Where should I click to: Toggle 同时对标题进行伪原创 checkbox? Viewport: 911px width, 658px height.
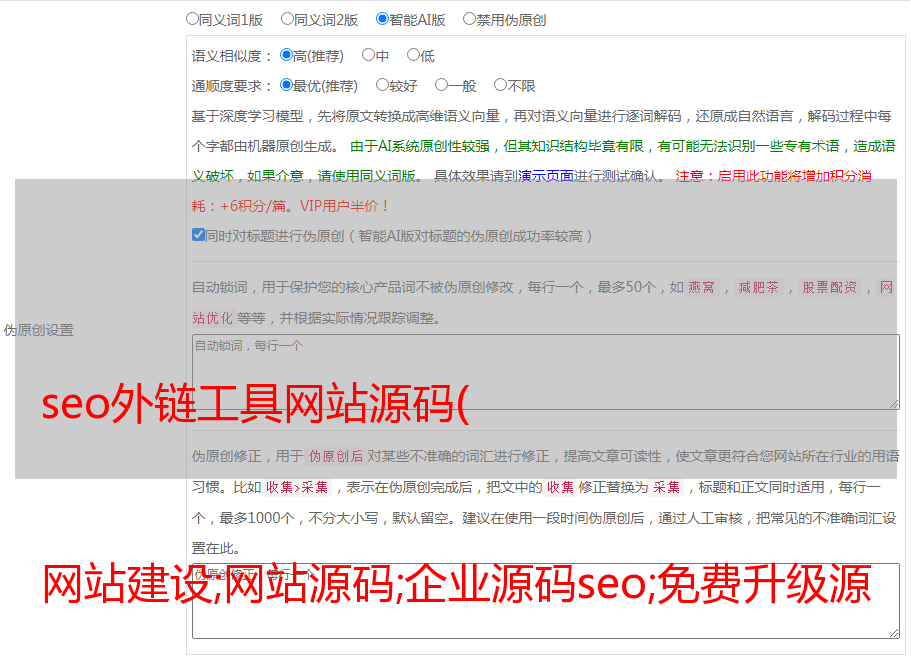(198, 235)
